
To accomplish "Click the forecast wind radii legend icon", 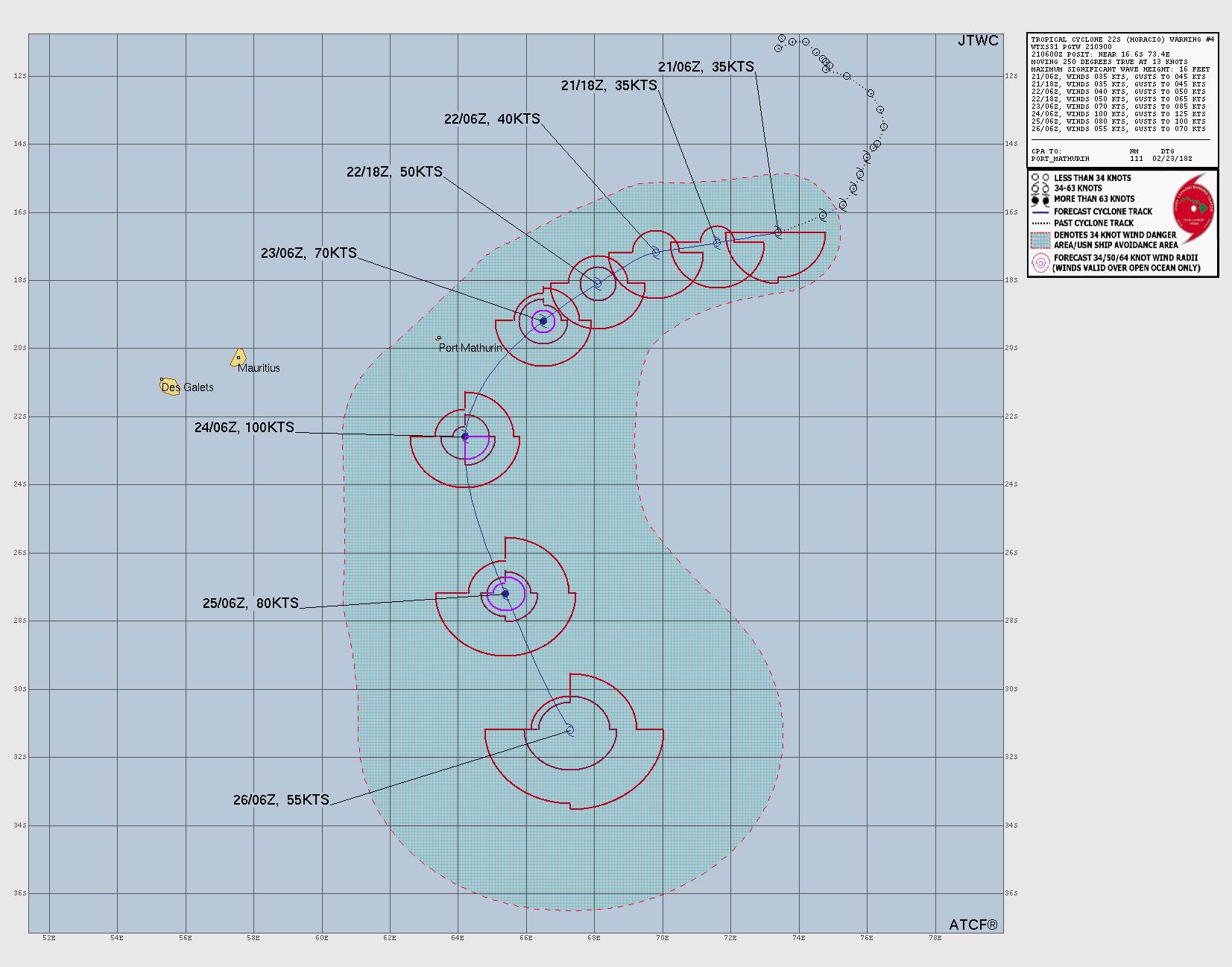I will pyautogui.click(x=1040, y=263).
